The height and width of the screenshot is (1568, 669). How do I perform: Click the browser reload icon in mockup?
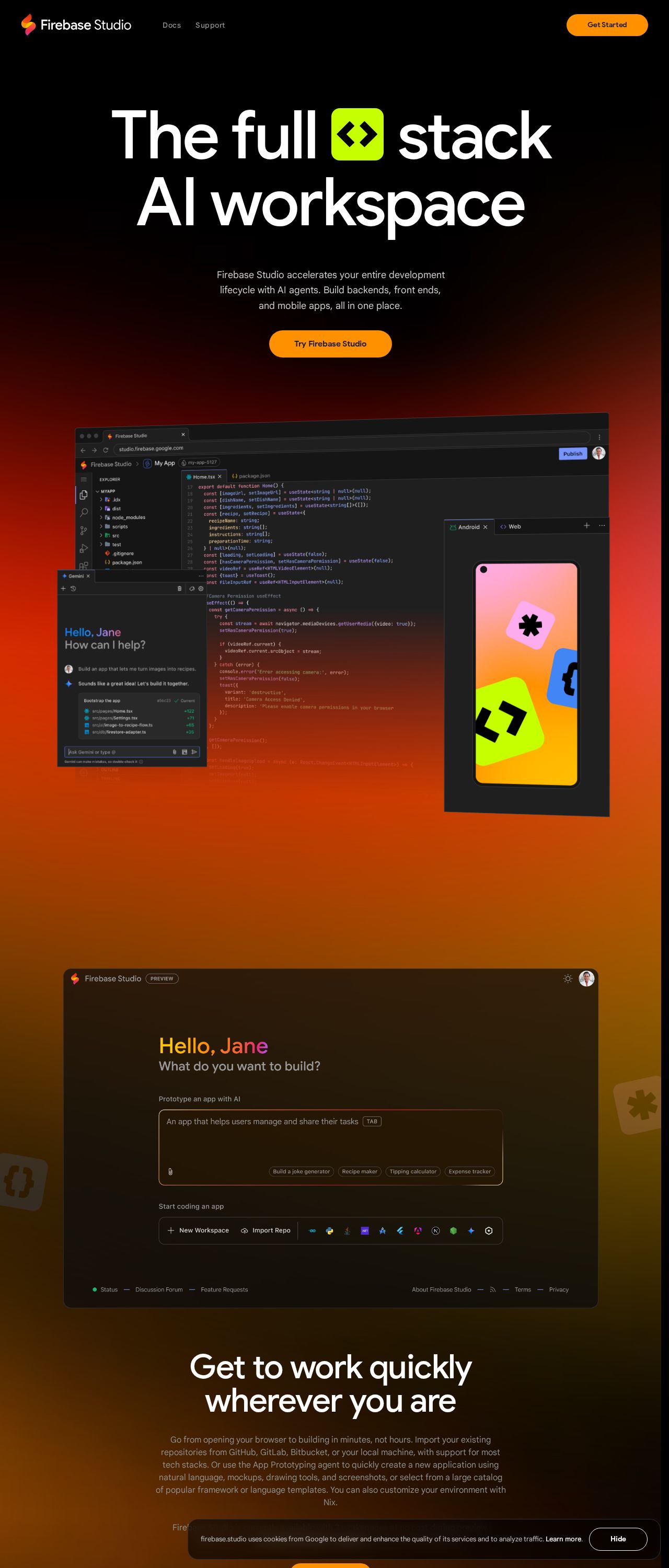[105, 450]
